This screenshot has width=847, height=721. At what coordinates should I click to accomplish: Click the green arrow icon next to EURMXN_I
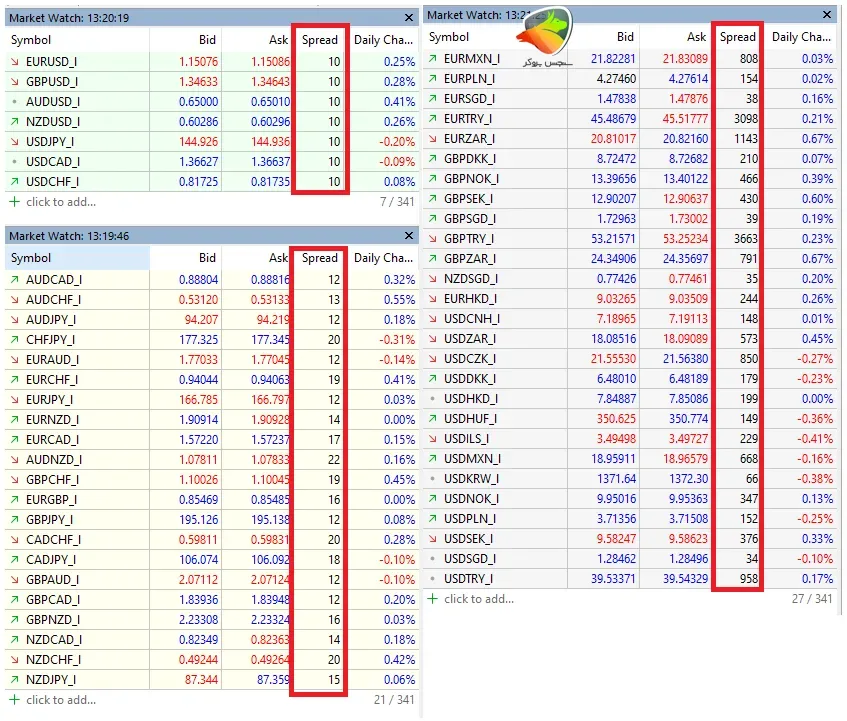coord(433,59)
